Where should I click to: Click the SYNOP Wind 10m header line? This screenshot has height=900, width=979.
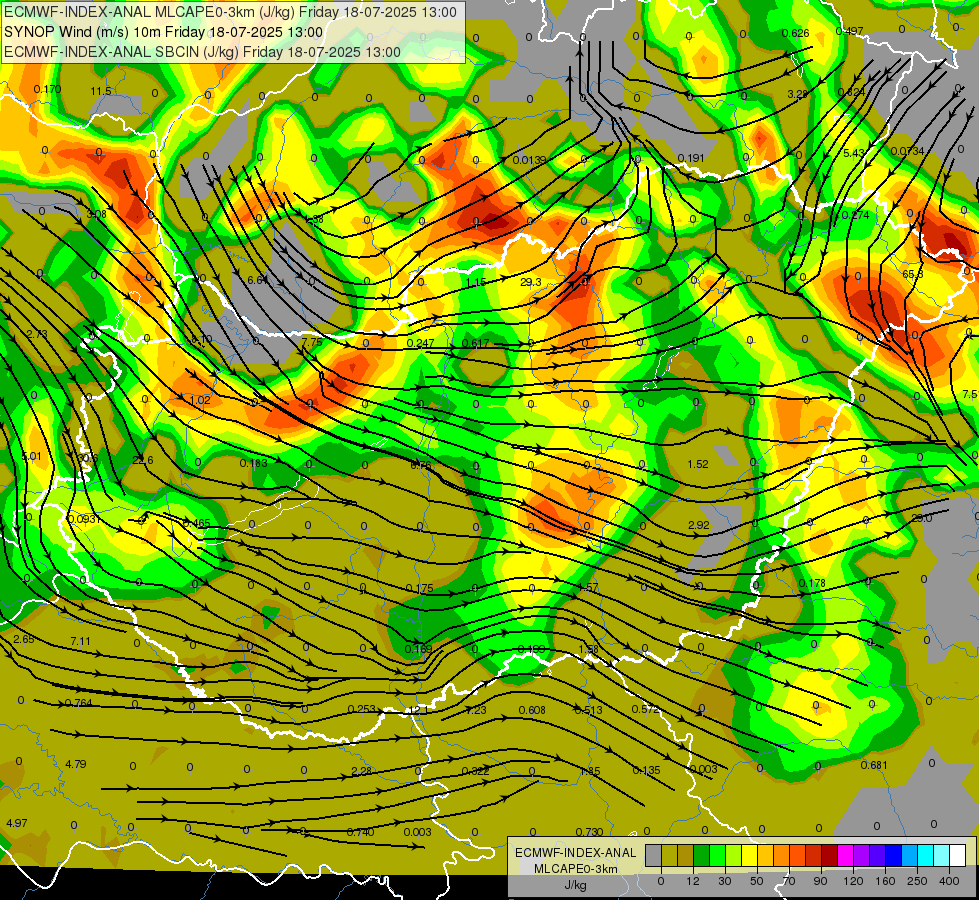point(164,32)
